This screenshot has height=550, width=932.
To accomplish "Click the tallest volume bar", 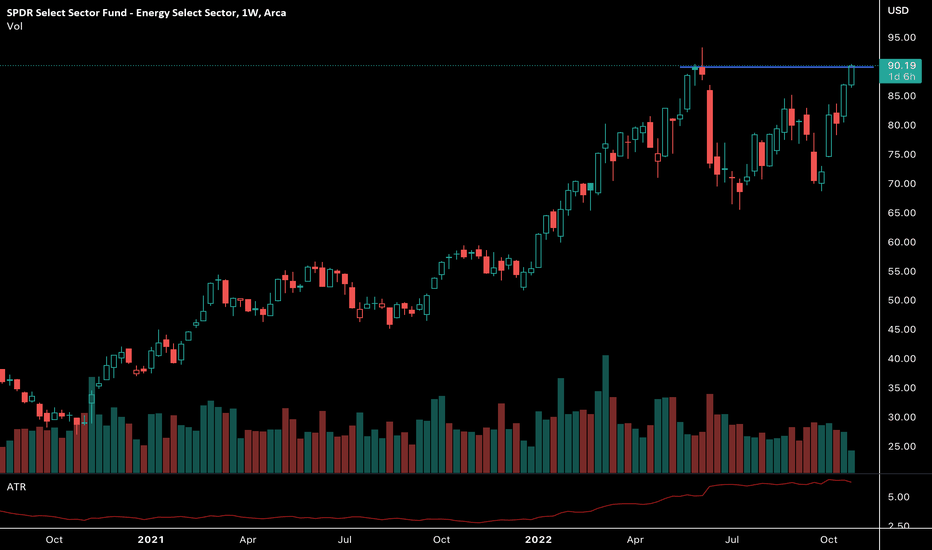I will coord(606,414).
